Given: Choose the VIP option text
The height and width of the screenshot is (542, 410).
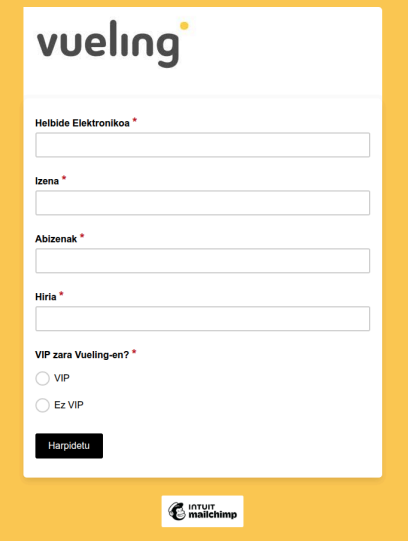Looking at the screenshot, I should point(62,378).
